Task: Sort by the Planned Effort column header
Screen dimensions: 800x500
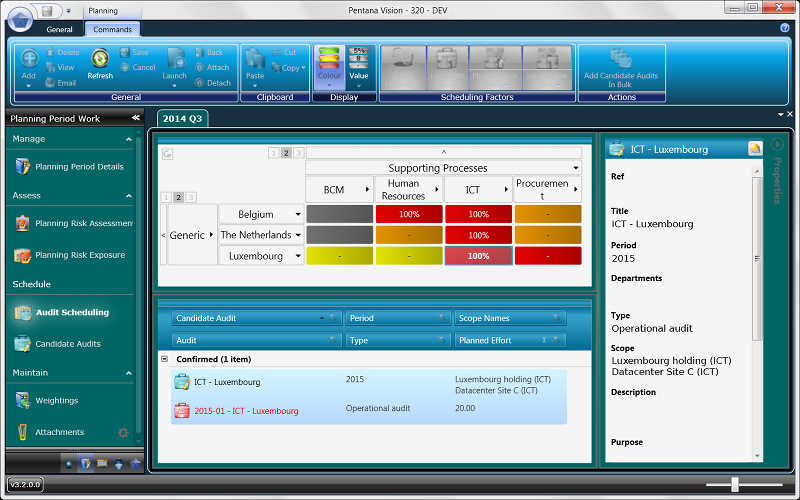Action: (x=510, y=340)
